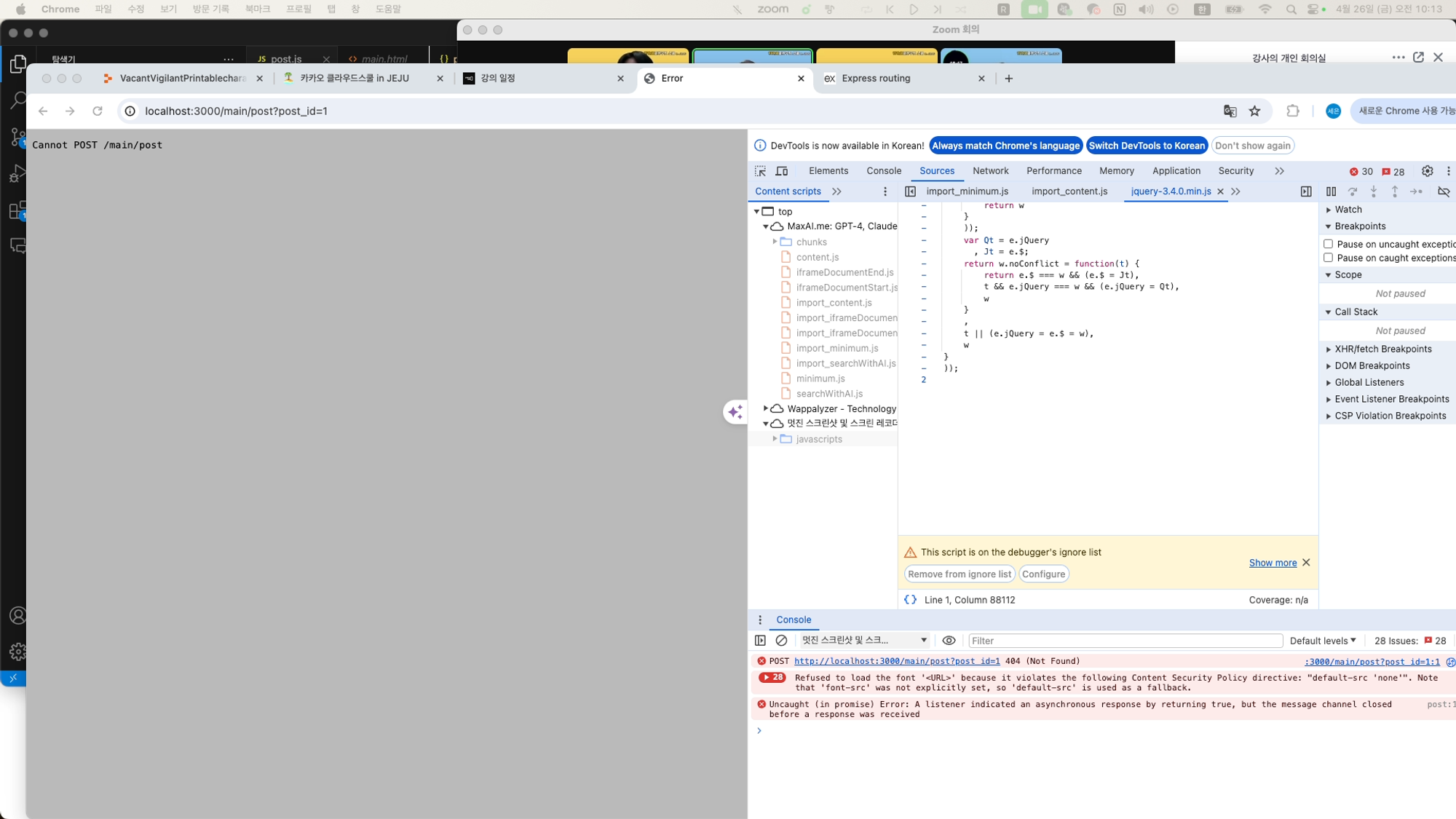The image size is (1456, 819).
Task: Open the Chrome extensions puzzle icon
Action: click(x=1292, y=111)
